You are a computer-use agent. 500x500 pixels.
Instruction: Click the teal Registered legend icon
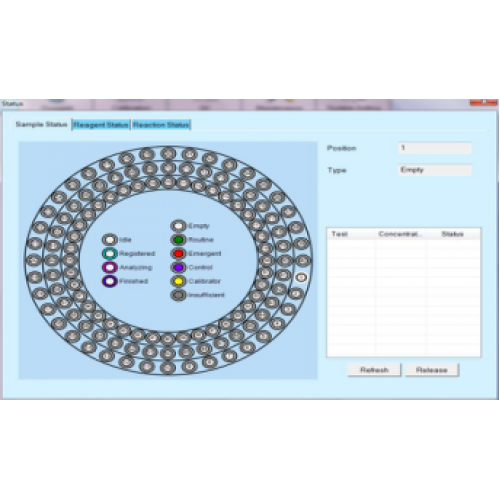click(110, 254)
